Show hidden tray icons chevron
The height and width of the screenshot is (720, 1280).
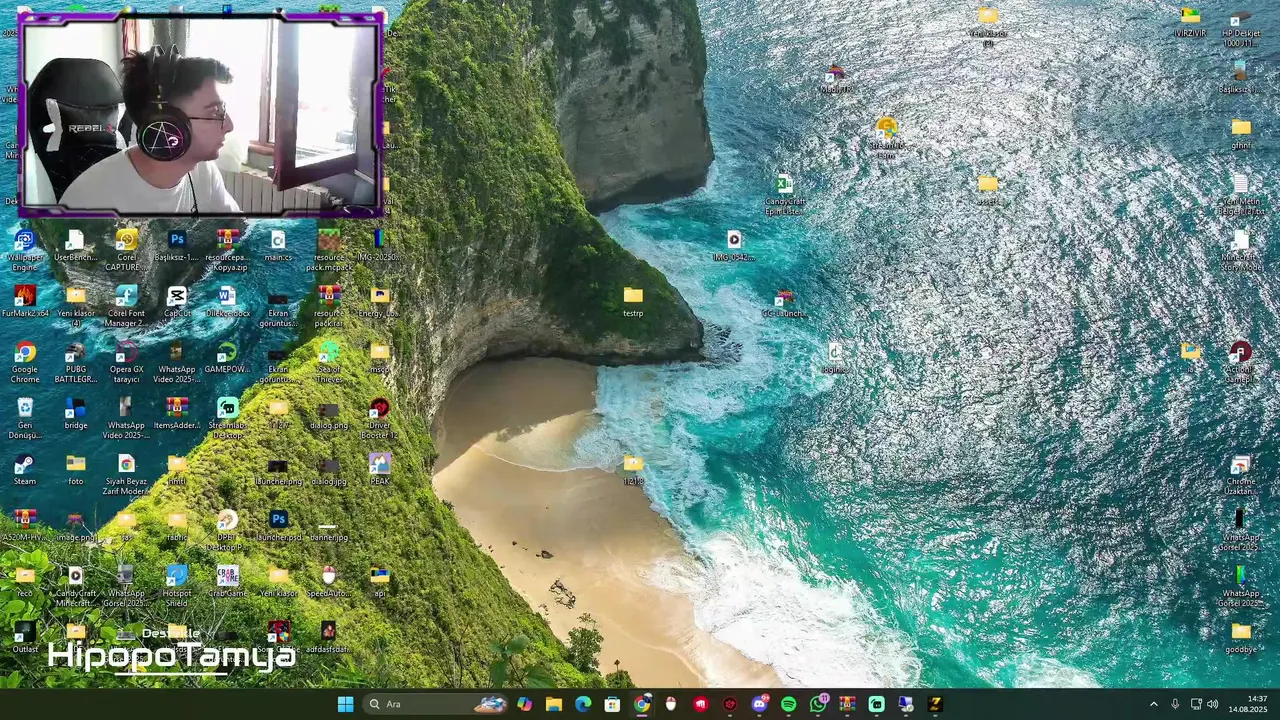click(1153, 704)
